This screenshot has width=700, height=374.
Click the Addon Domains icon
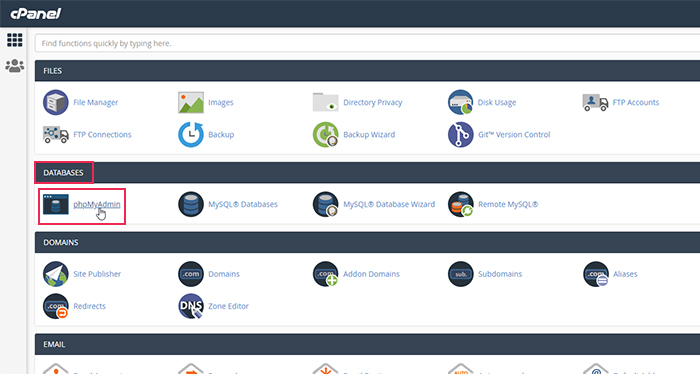325,274
